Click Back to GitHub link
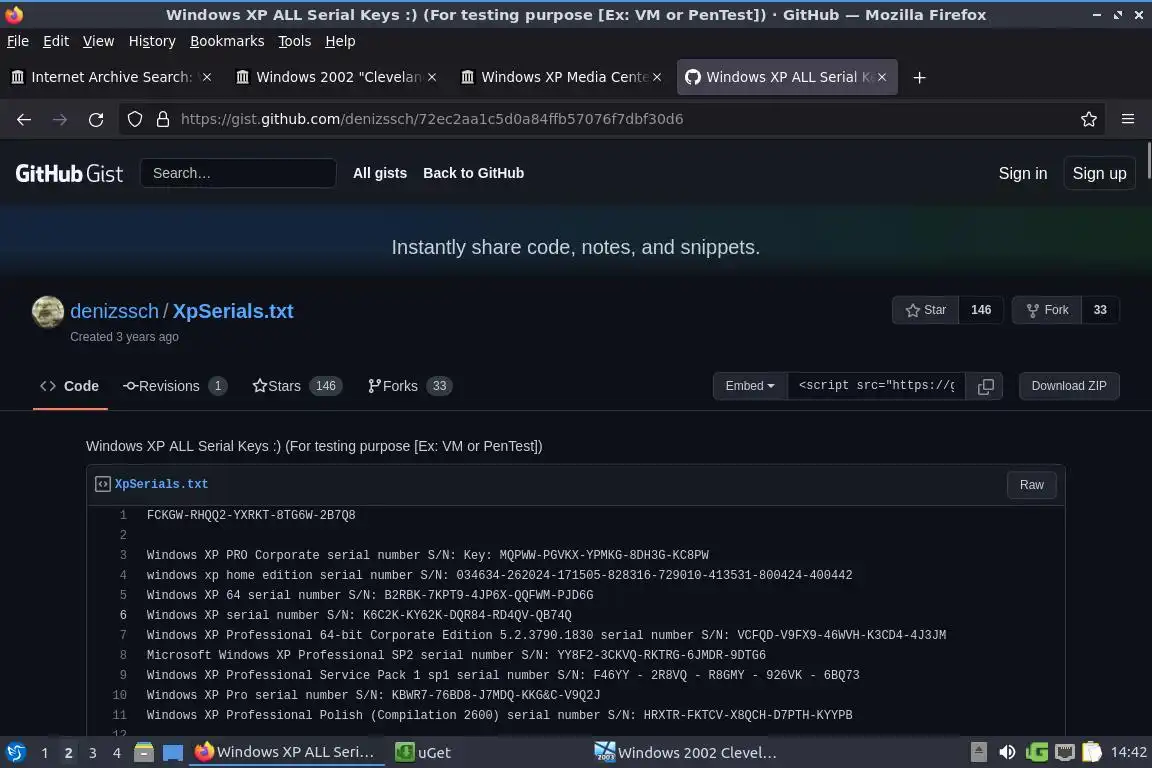 coord(473,173)
